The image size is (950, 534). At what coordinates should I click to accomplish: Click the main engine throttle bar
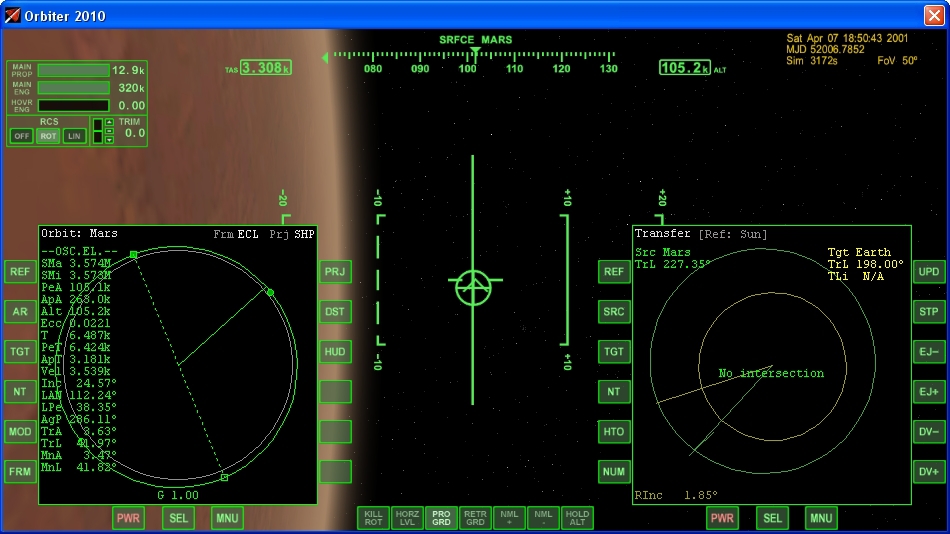(x=73, y=88)
